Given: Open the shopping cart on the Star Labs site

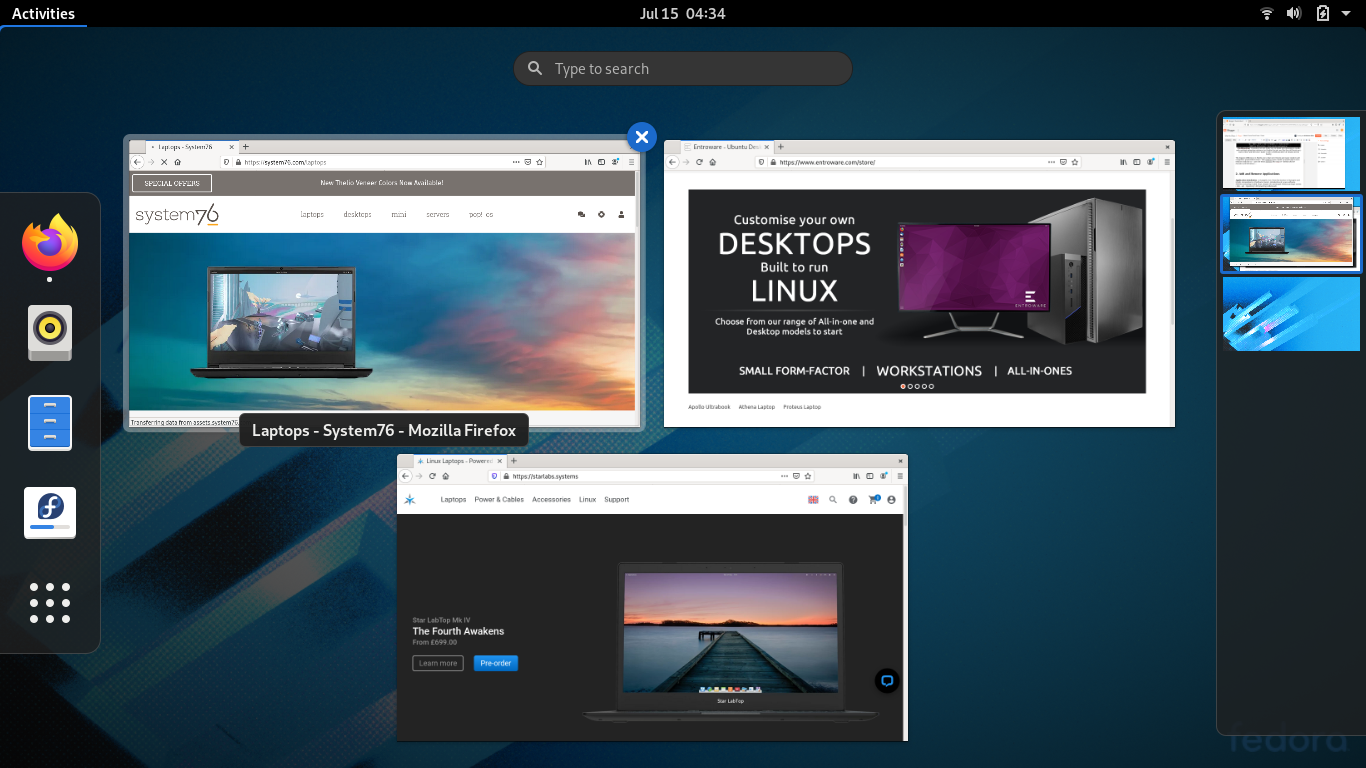Looking at the screenshot, I should click(x=873, y=500).
